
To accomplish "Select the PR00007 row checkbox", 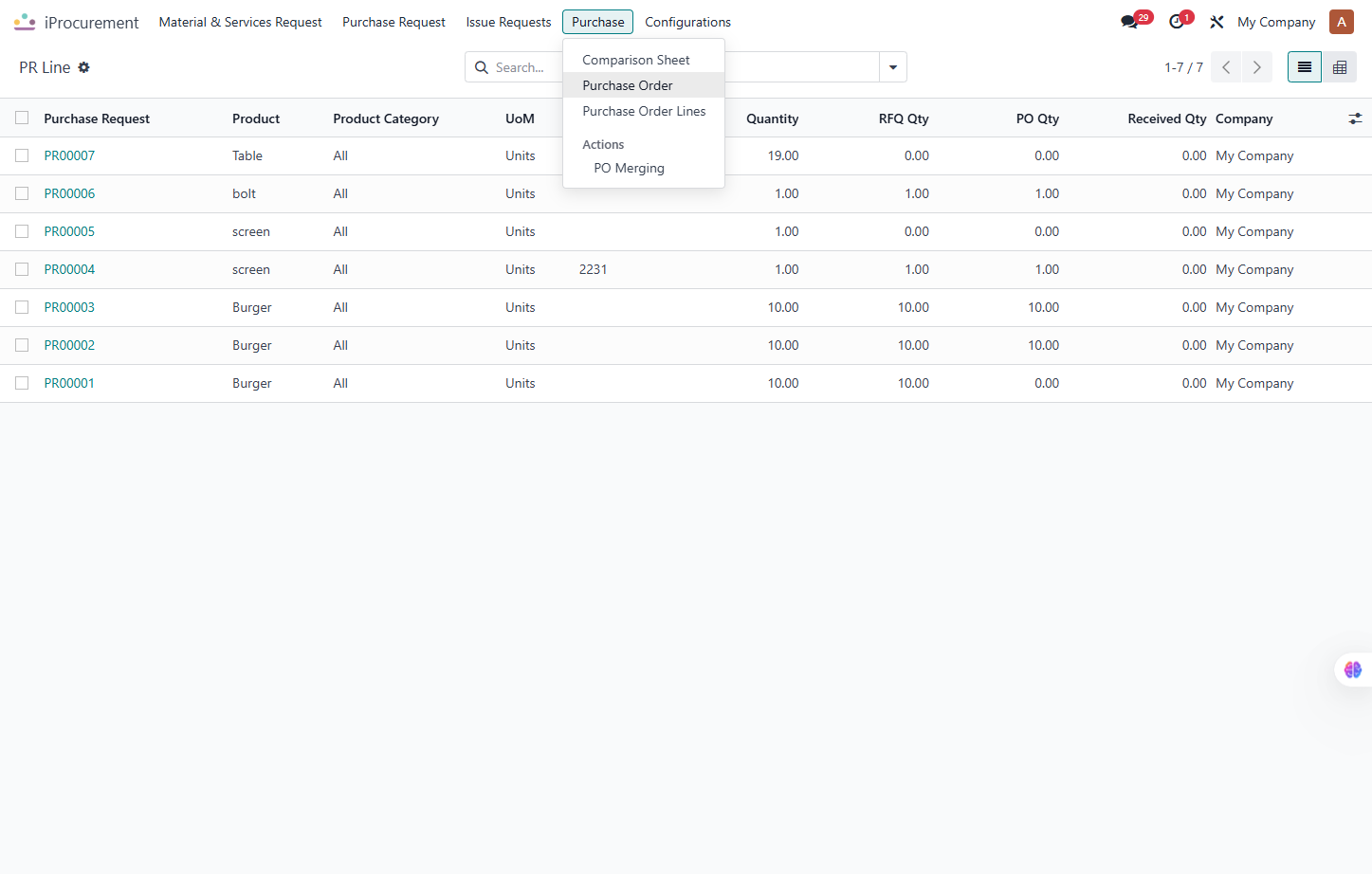I will (x=22, y=155).
